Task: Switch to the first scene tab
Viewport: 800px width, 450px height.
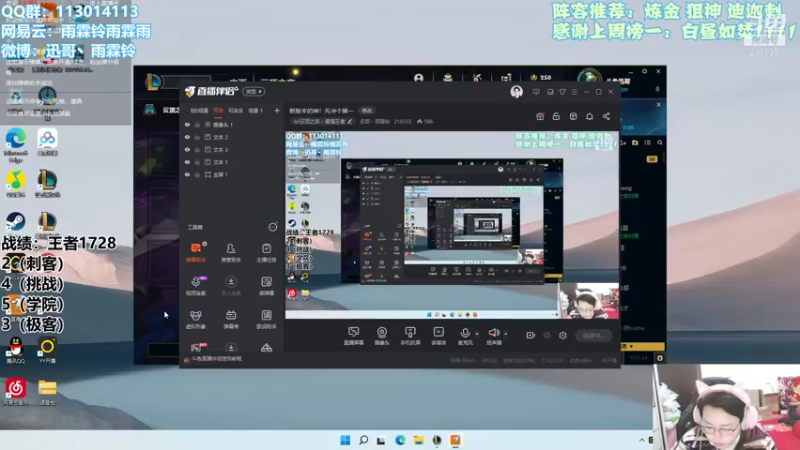Action: click(x=199, y=110)
